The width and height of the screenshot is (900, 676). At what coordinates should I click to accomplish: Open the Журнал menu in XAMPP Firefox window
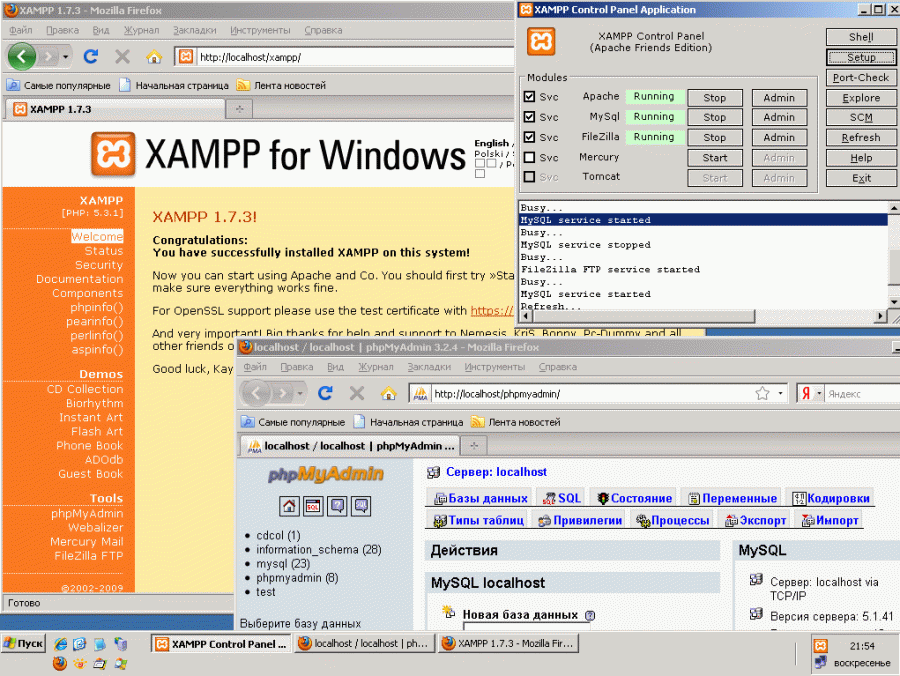141,30
